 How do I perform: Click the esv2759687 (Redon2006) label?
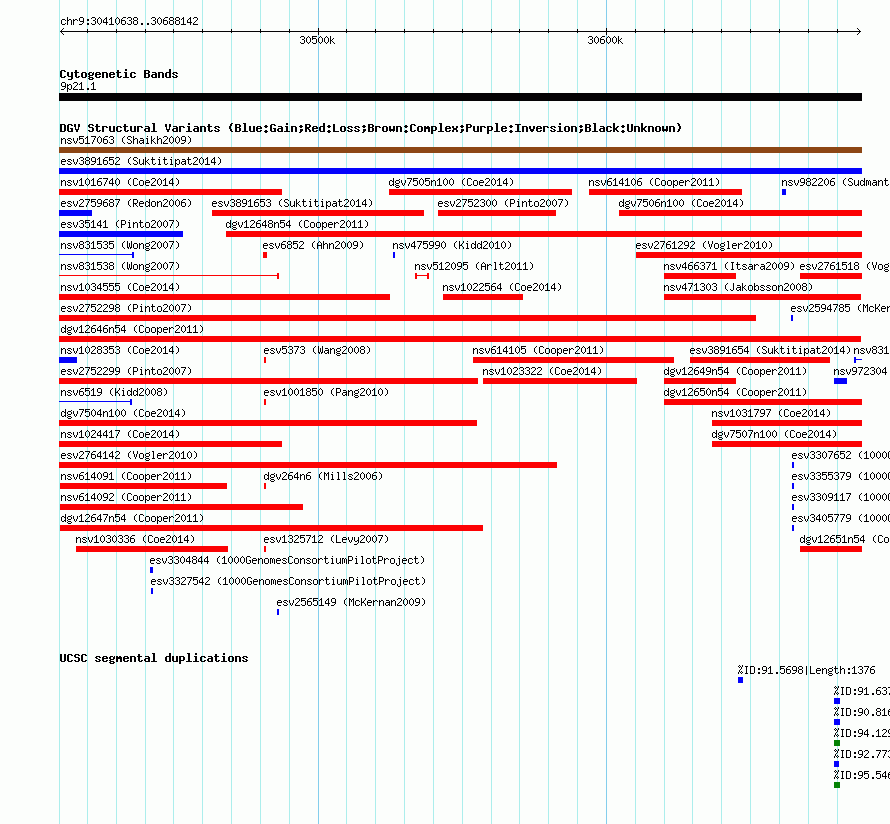(126, 203)
